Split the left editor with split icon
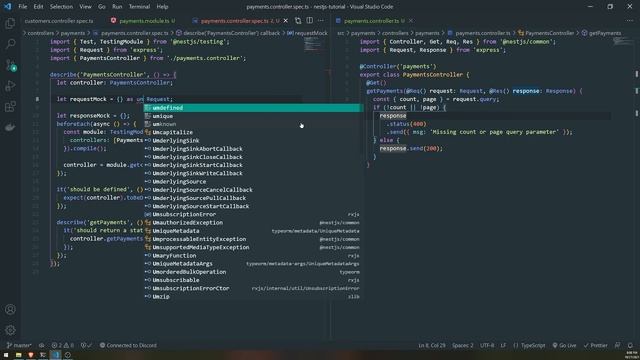 310,20
